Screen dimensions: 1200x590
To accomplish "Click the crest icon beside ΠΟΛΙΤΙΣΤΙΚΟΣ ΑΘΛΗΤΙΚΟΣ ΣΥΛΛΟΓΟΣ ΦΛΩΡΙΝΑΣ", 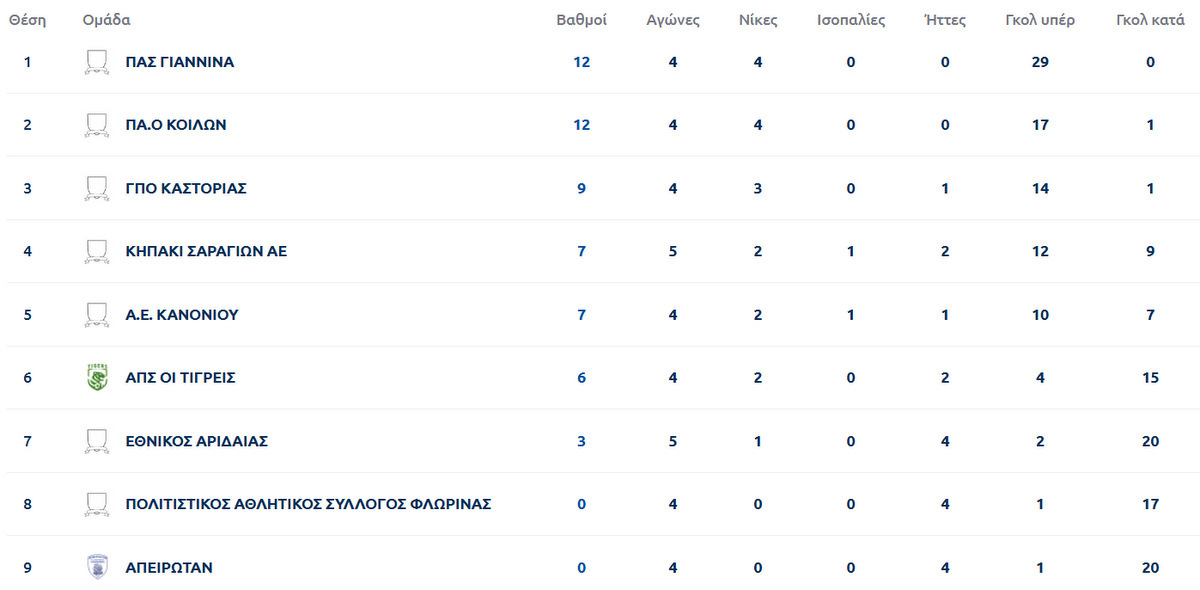I will [x=97, y=504].
